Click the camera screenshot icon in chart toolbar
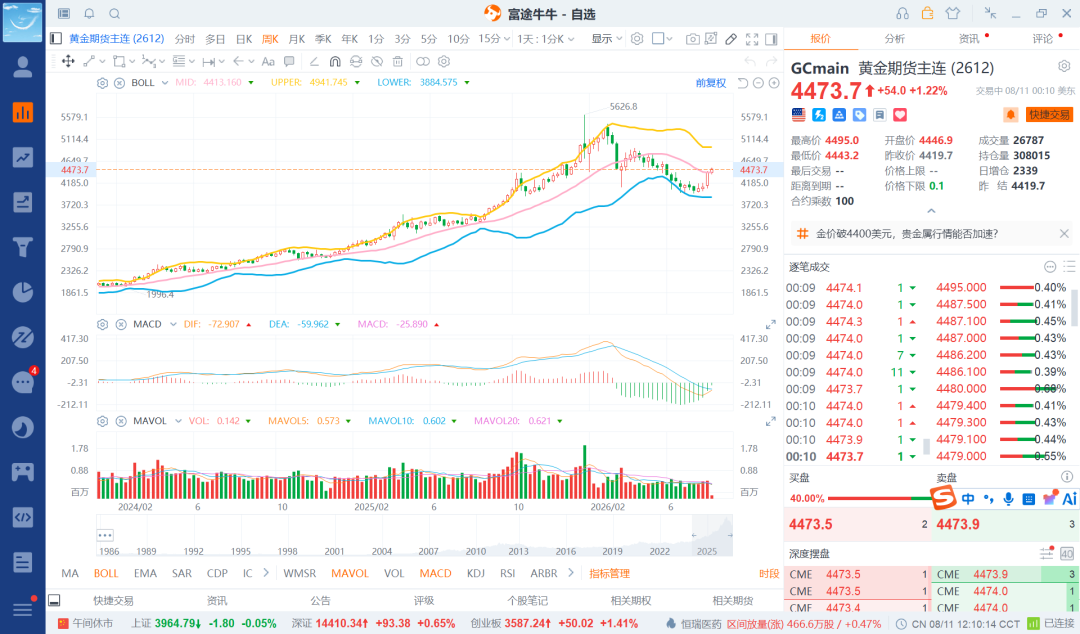Screen dimensions: 1080x634 point(692,39)
